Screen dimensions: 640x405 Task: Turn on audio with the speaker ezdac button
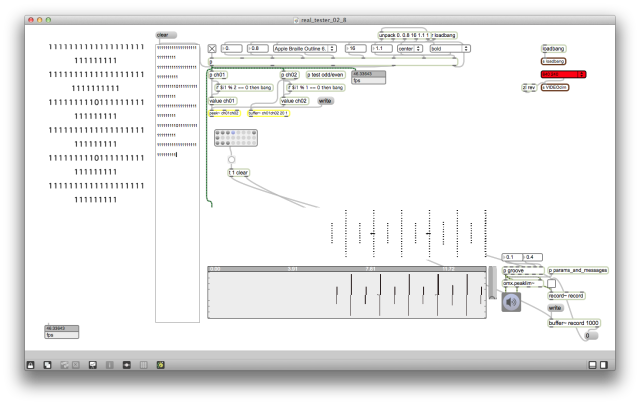[x=511, y=302]
